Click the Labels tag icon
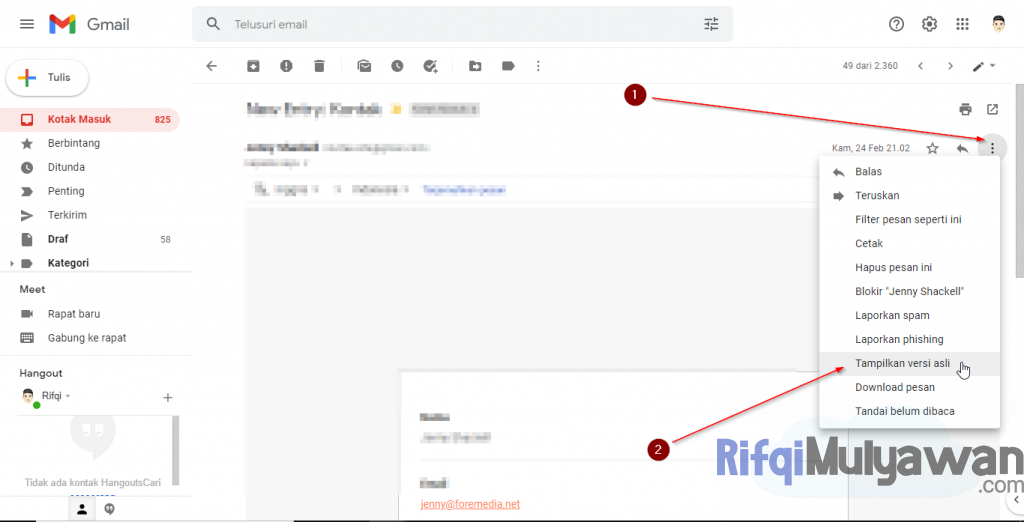The image size is (1024, 522). point(508,66)
